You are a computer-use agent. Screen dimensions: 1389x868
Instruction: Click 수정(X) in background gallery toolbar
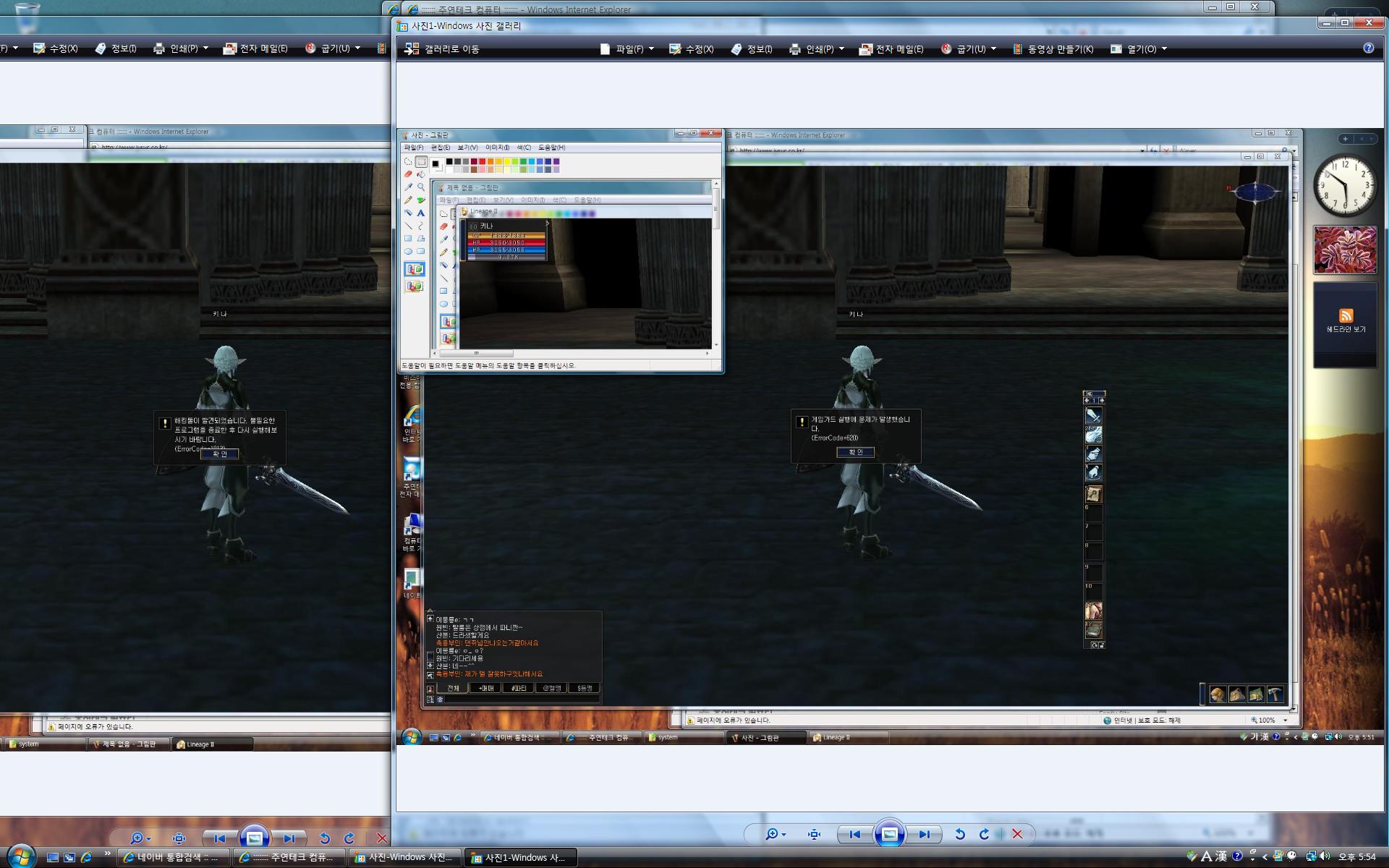click(56, 48)
